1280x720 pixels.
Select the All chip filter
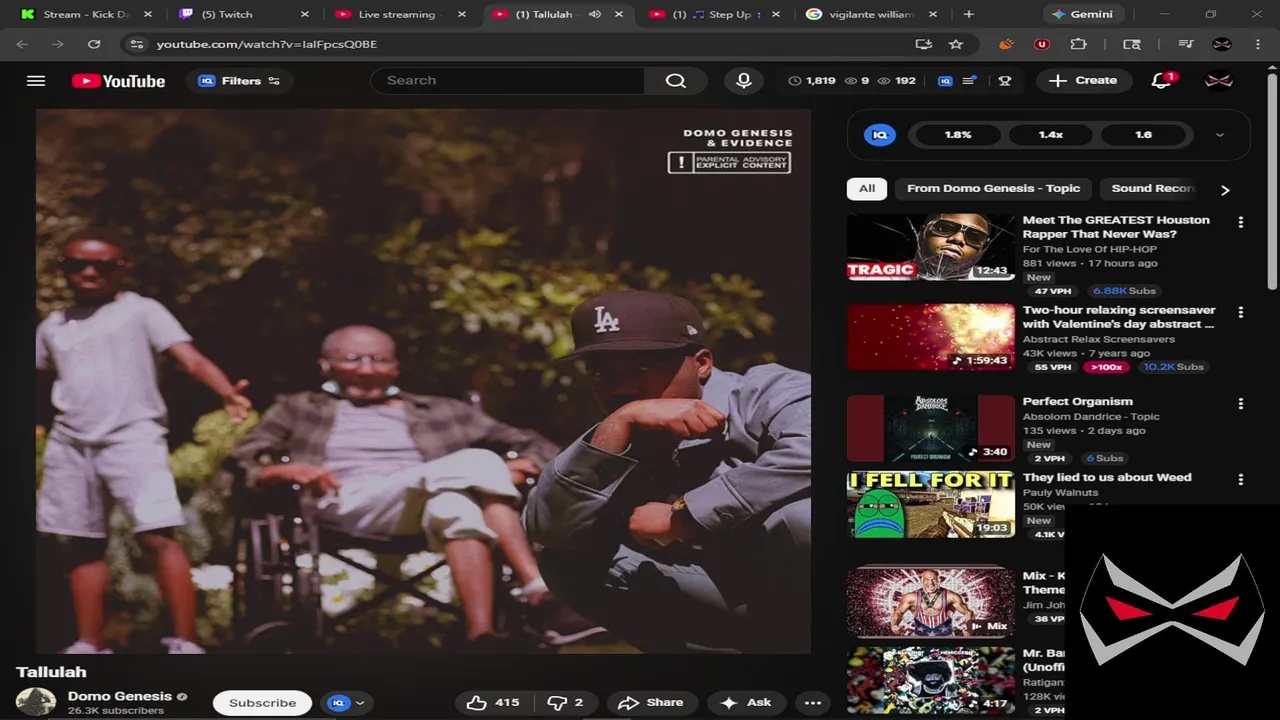click(867, 188)
